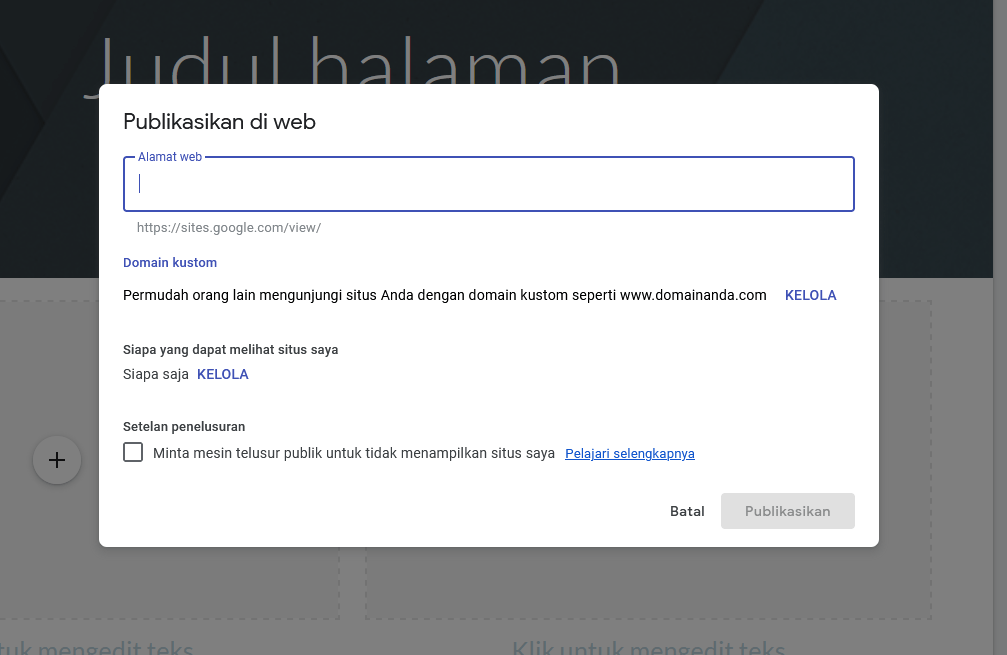This screenshot has height=655, width=1007.
Task: Cancel with the Batal button
Action: click(x=687, y=511)
